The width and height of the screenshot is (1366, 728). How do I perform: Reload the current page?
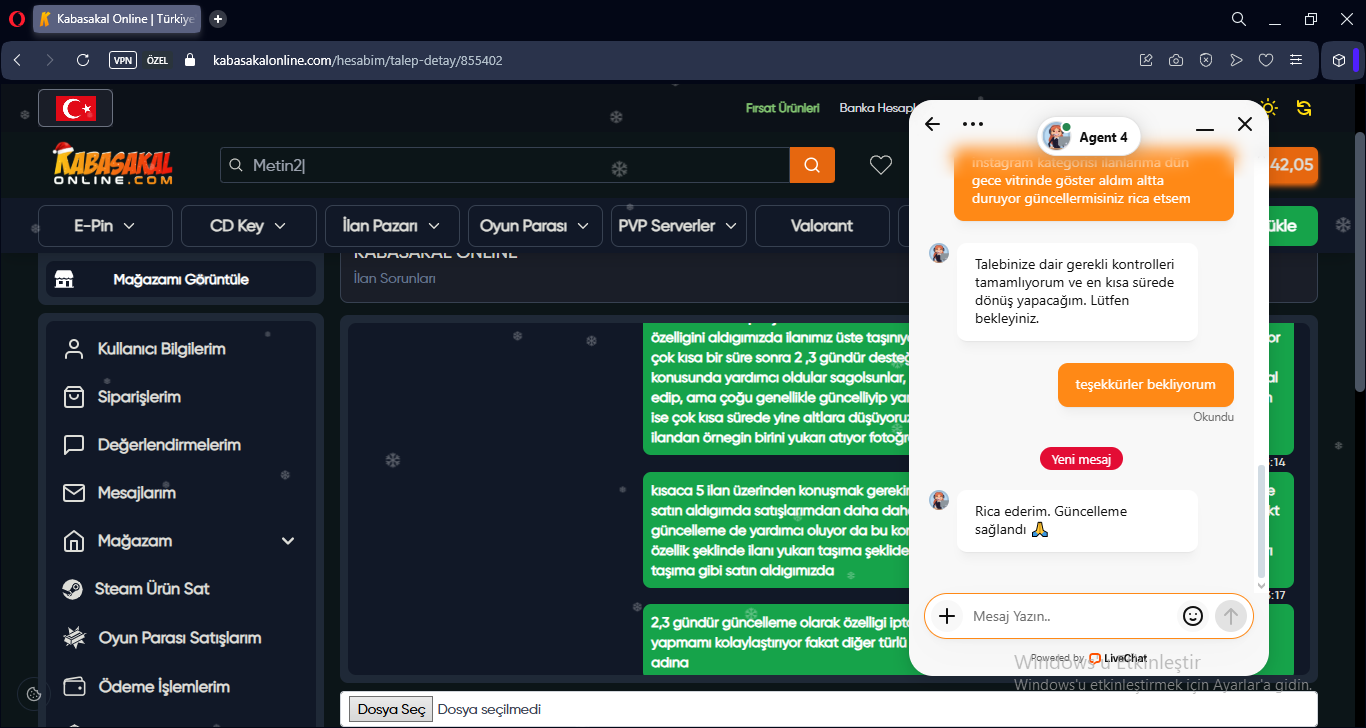coord(83,60)
